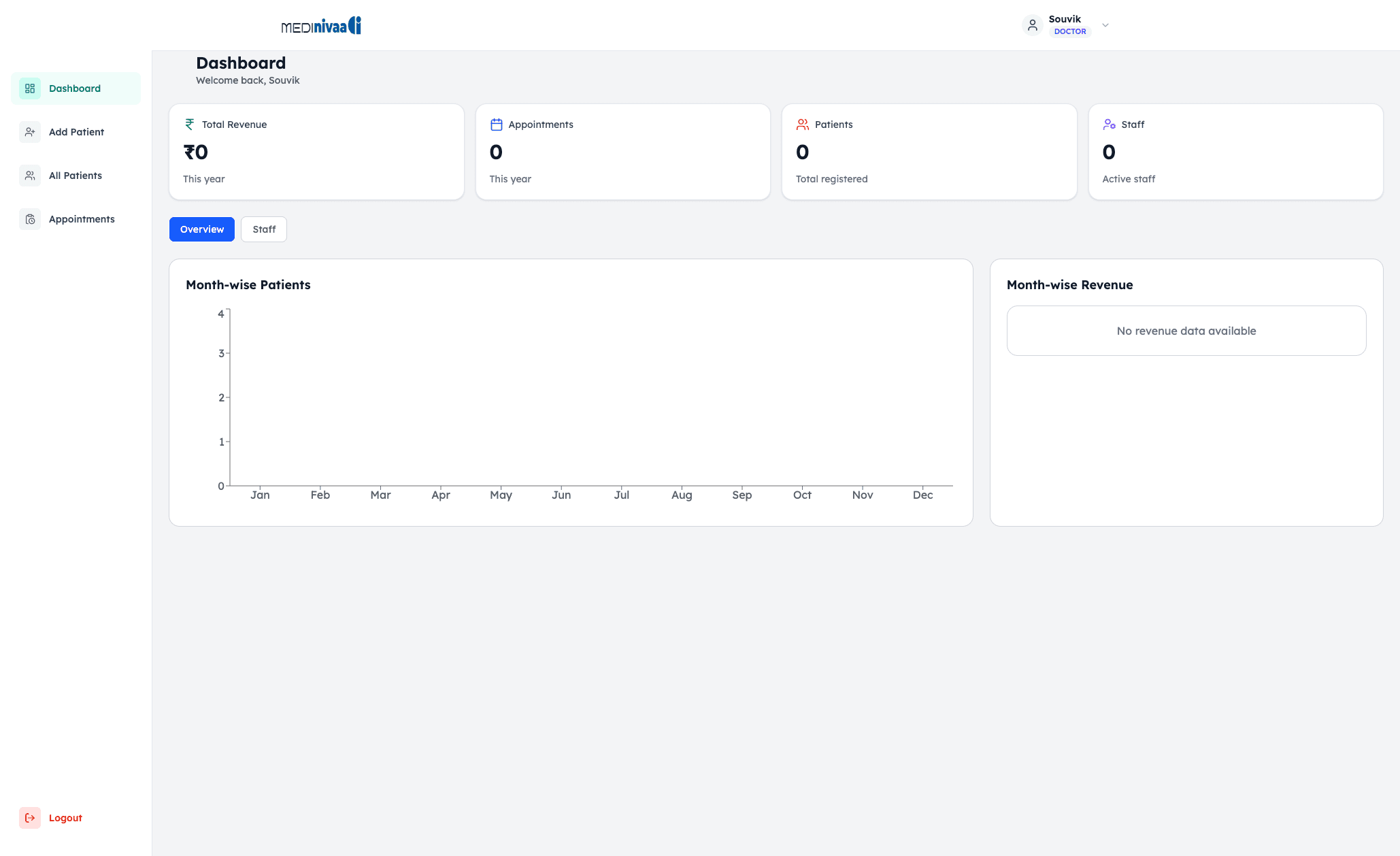Open the Add Patient sidebar link

[76, 132]
